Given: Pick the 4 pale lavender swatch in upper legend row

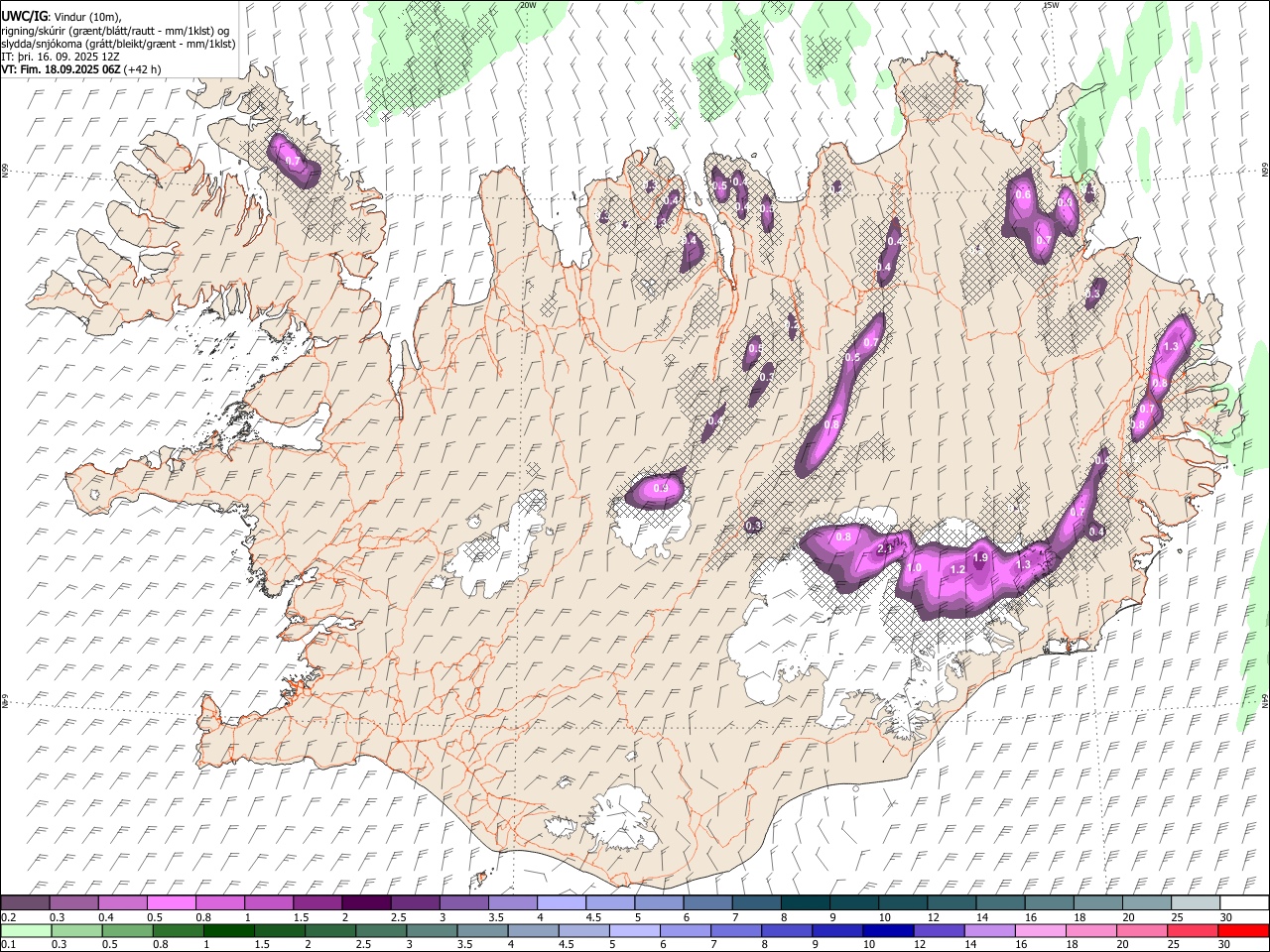Looking at the screenshot, I should (561, 903).
